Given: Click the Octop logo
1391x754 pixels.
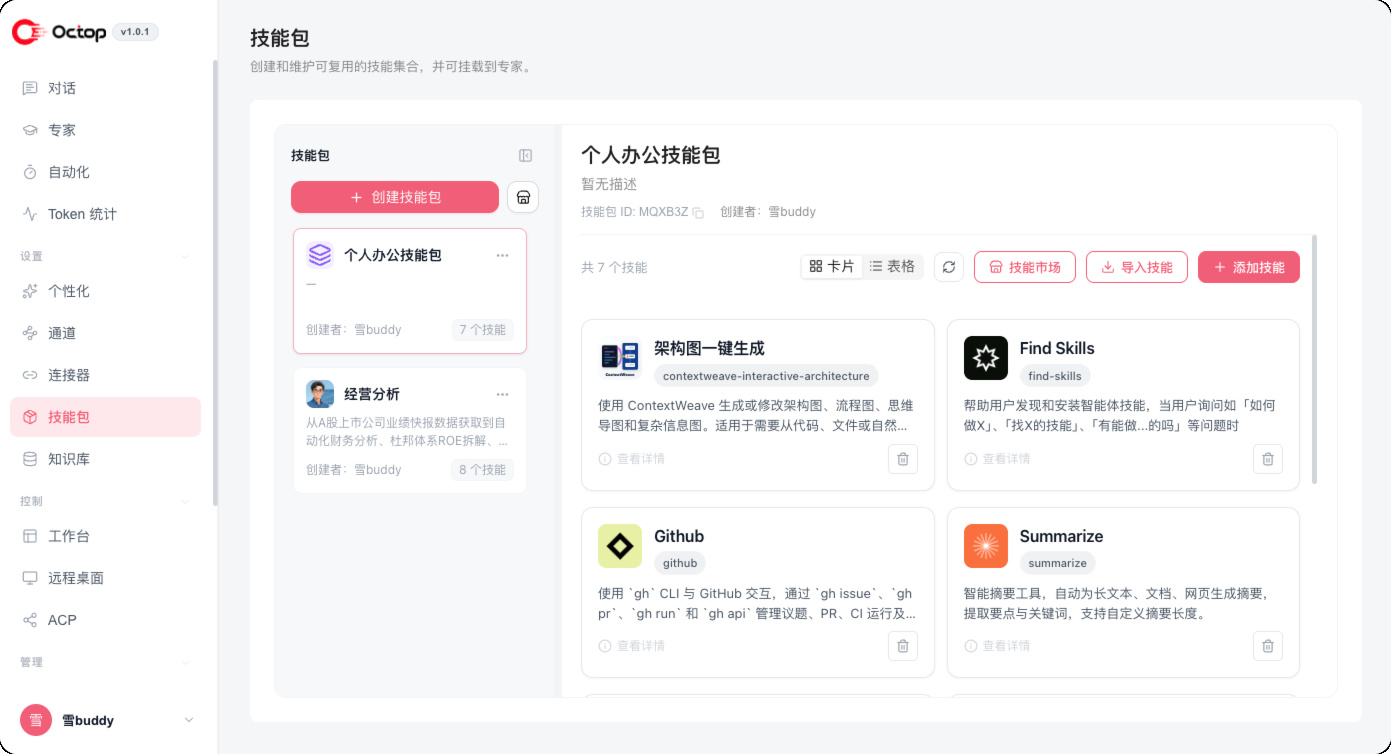Looking at the screenshot, I should 59,32.
